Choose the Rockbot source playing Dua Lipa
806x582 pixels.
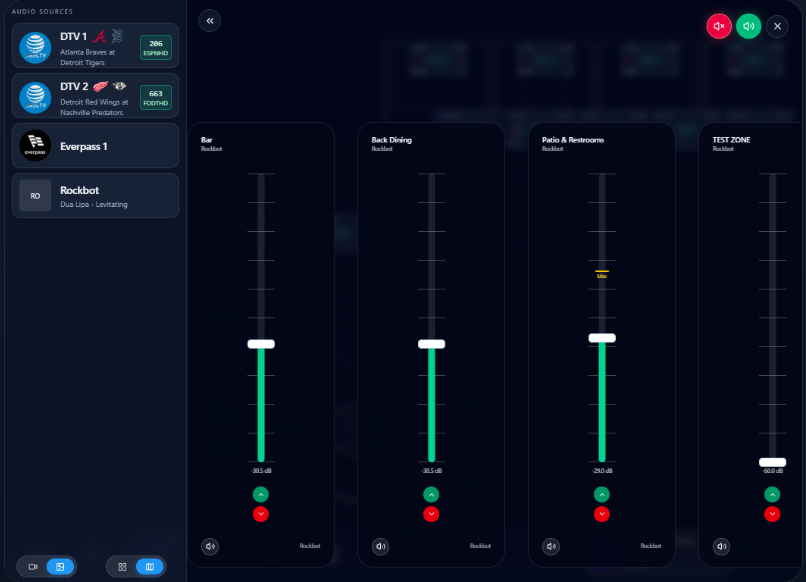coord(95,195)
